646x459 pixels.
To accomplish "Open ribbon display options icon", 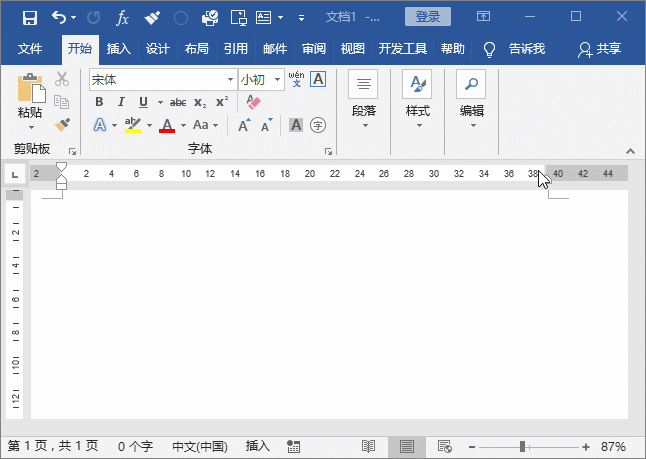I will pyautogui.click(x=483, y=16).
